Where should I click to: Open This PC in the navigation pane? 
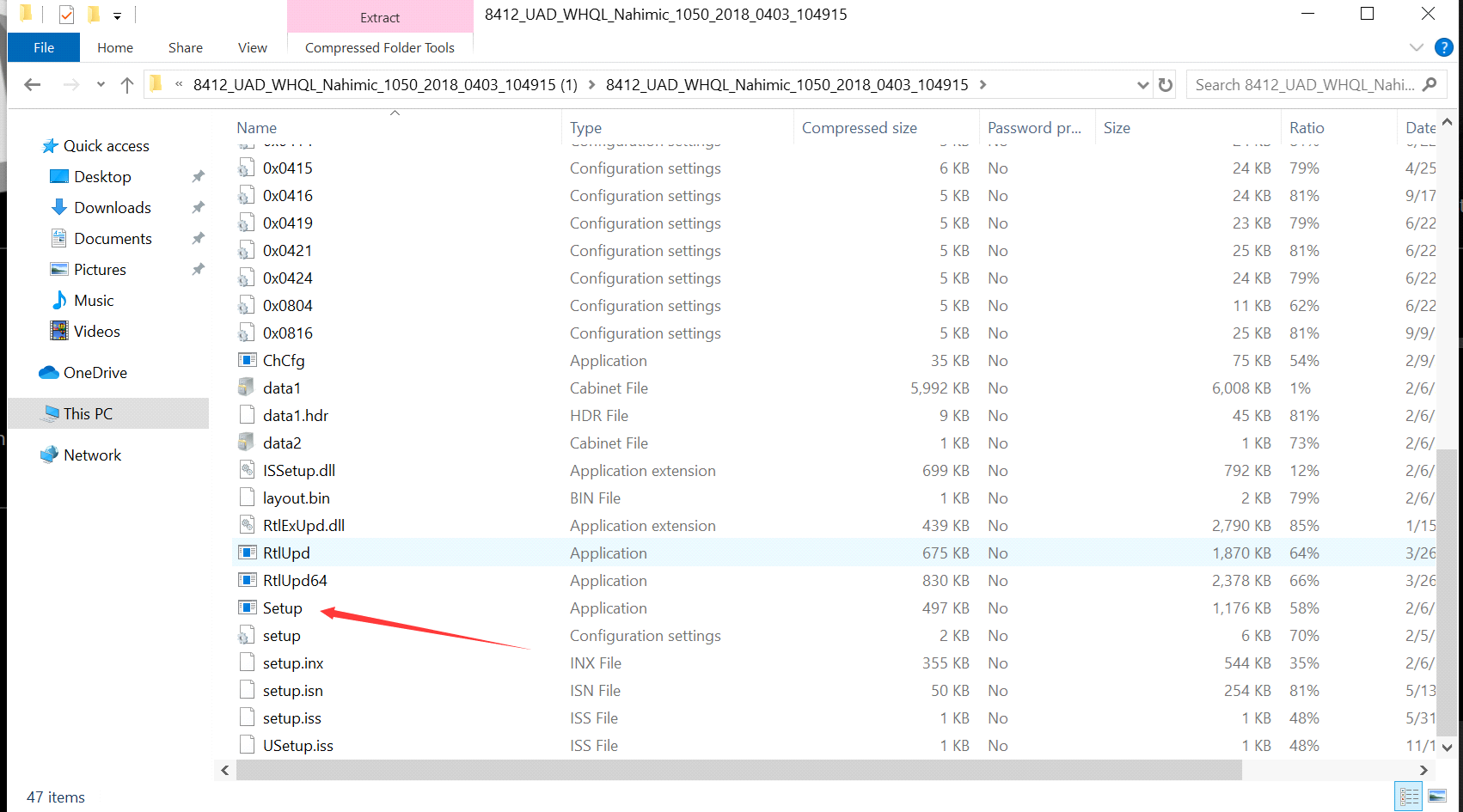point(88,413)
